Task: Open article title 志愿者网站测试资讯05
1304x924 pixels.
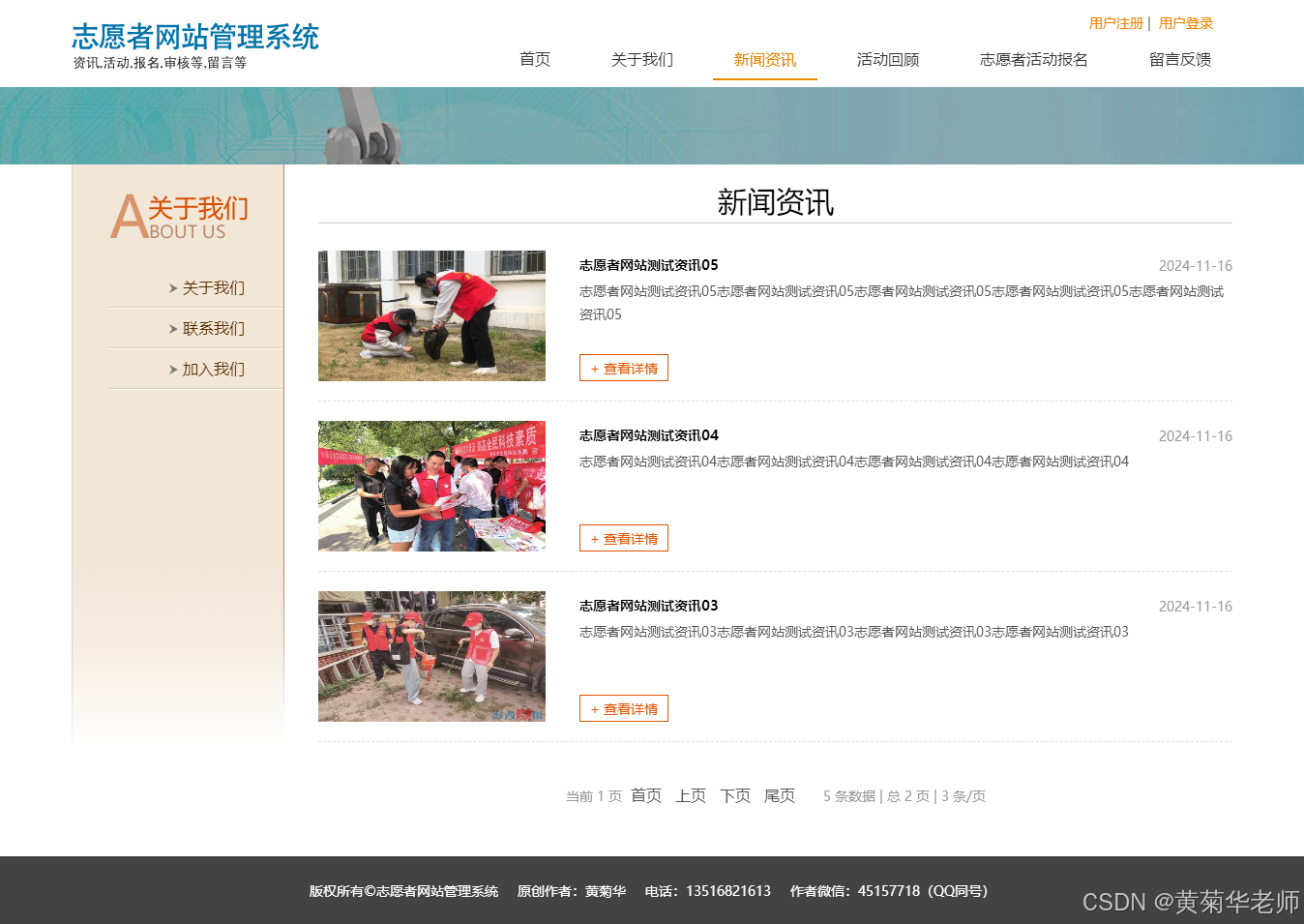Action: pyautogui.click(x=649, y=265)
